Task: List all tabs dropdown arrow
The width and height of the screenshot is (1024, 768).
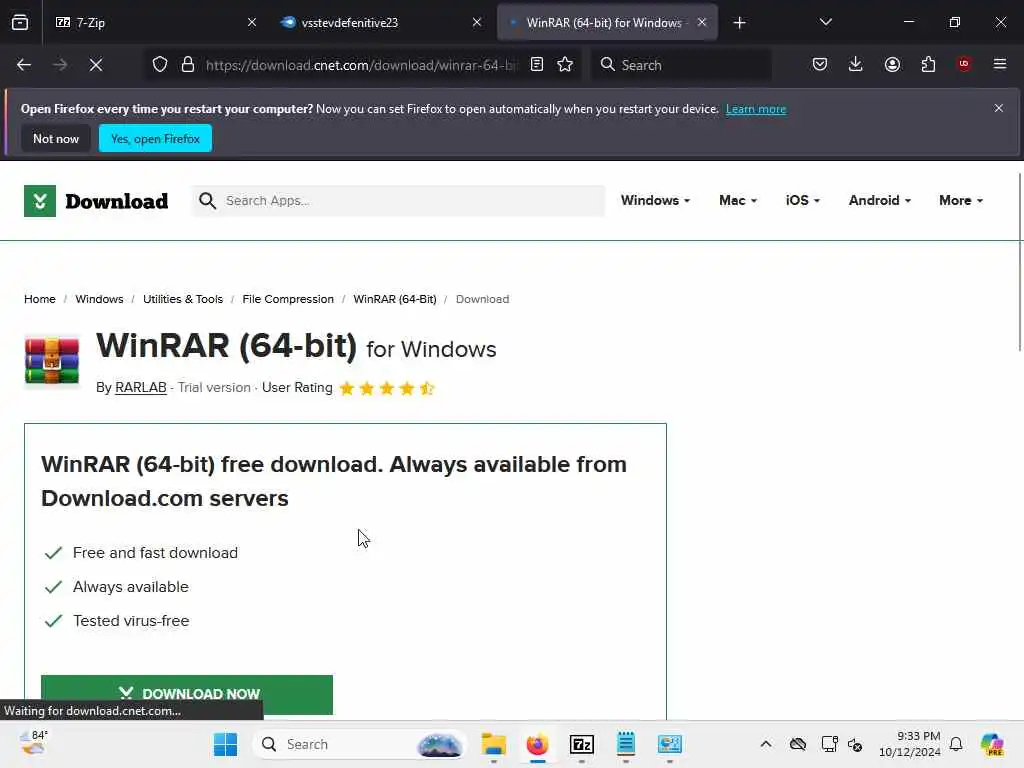Action: [x=825, y=22]
